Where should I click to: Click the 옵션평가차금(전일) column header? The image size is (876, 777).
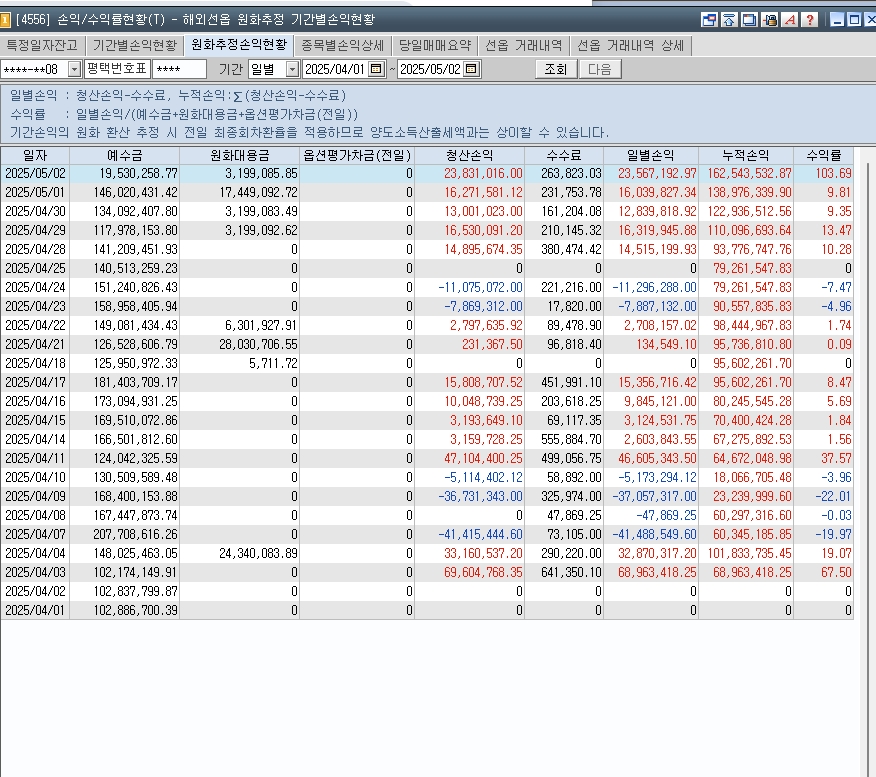[x=357, y=155]
